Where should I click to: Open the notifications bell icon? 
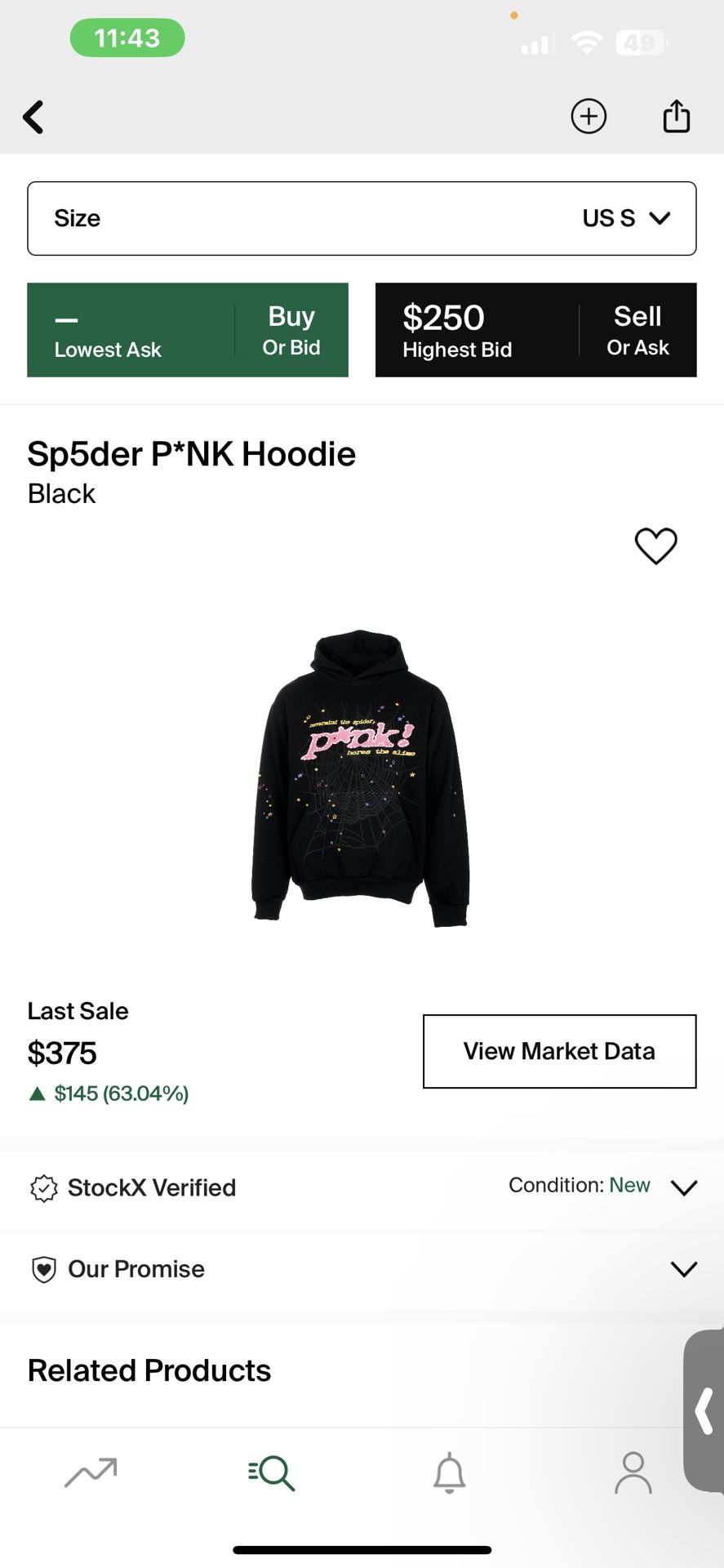(451, 1475)
